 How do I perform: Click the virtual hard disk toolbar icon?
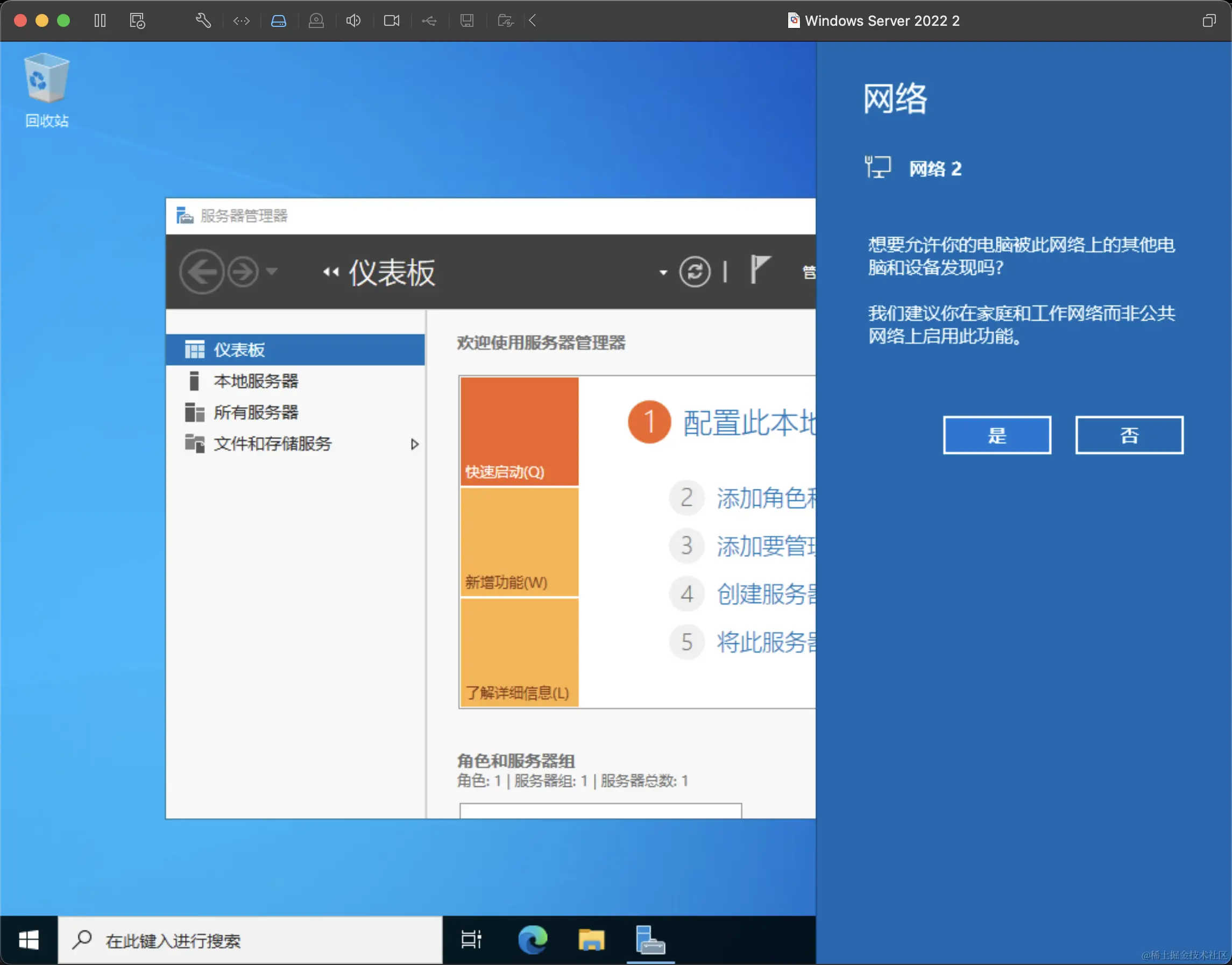coord(279,20)
